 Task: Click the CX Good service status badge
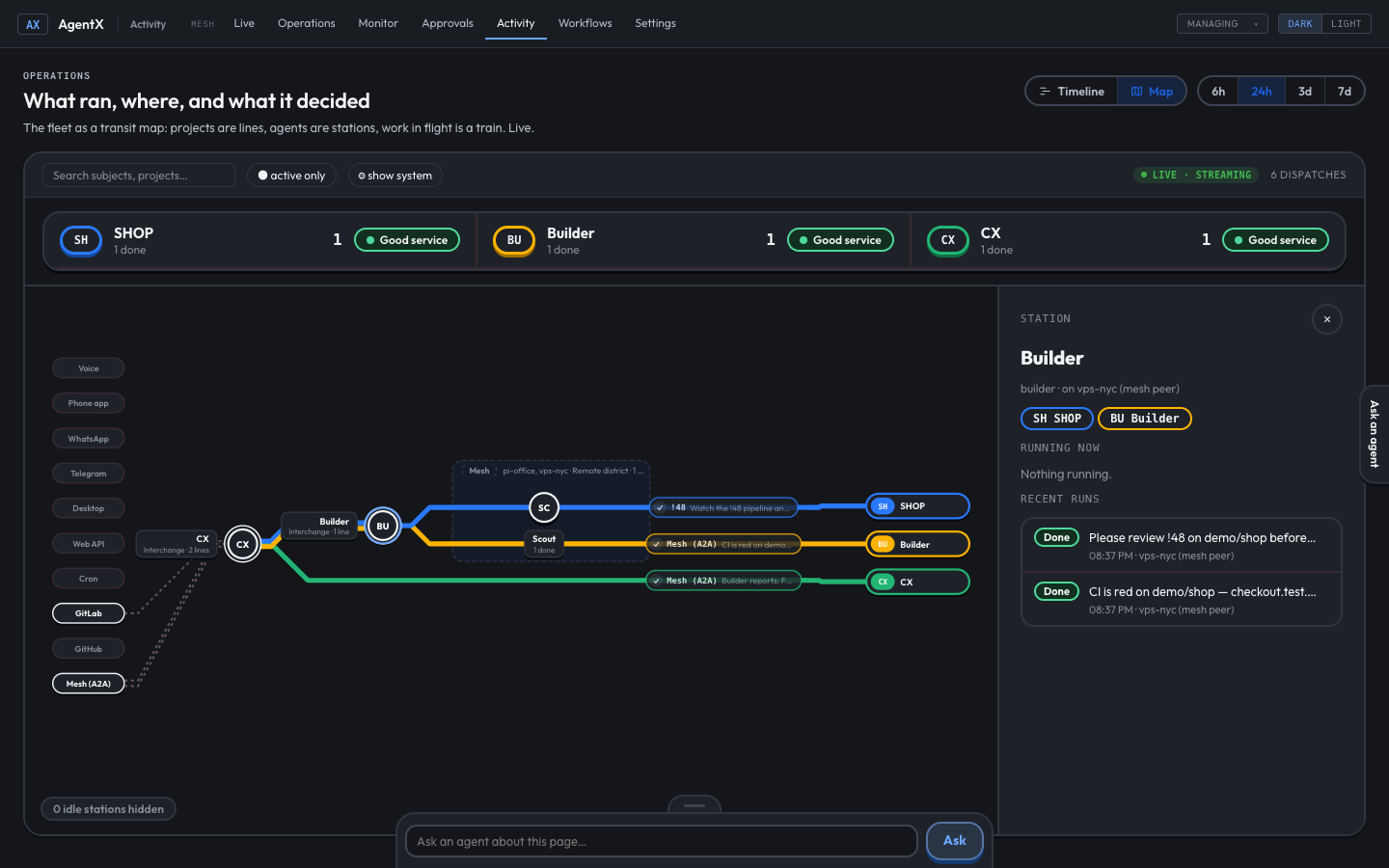[x=1275, y=240]
